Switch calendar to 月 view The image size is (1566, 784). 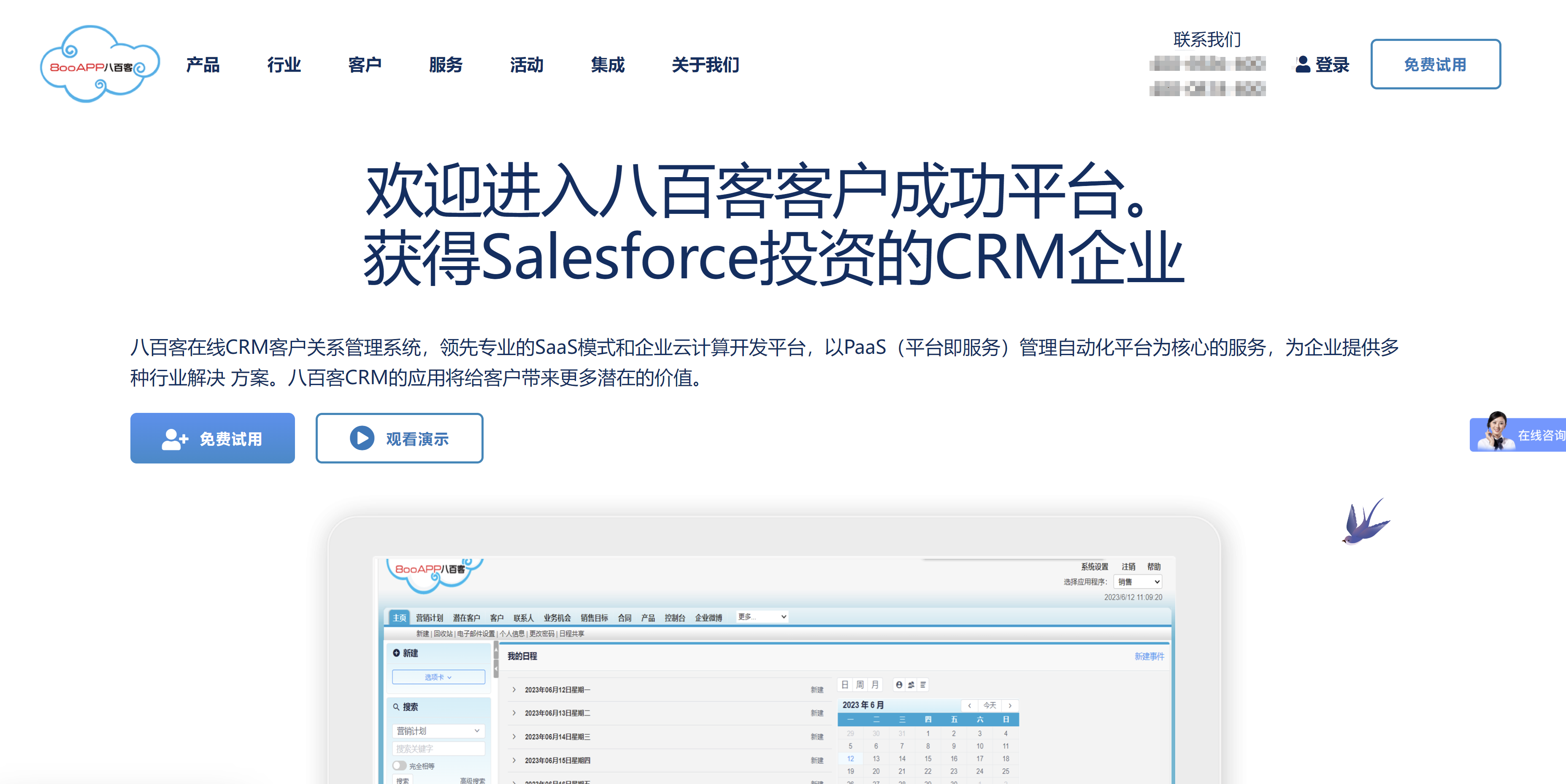(x=875, y=684)
